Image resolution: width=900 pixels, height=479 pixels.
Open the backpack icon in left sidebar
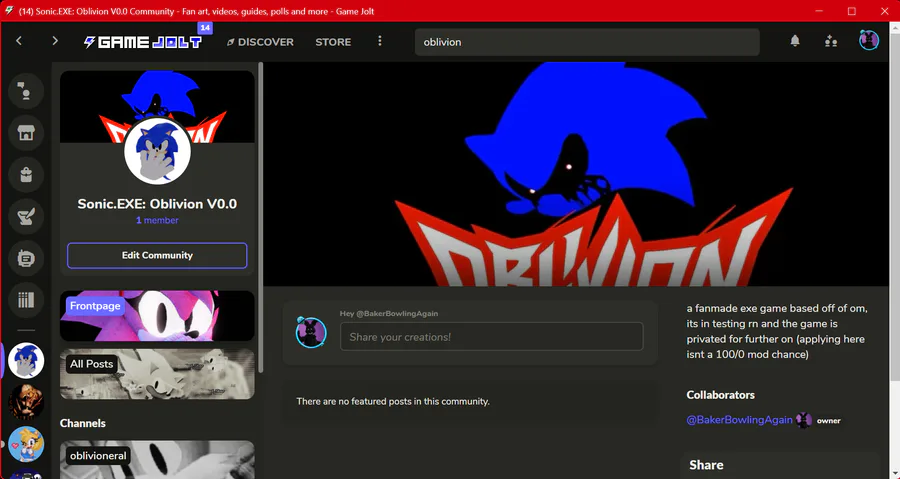pyautogui.click(x=26, y=175)
